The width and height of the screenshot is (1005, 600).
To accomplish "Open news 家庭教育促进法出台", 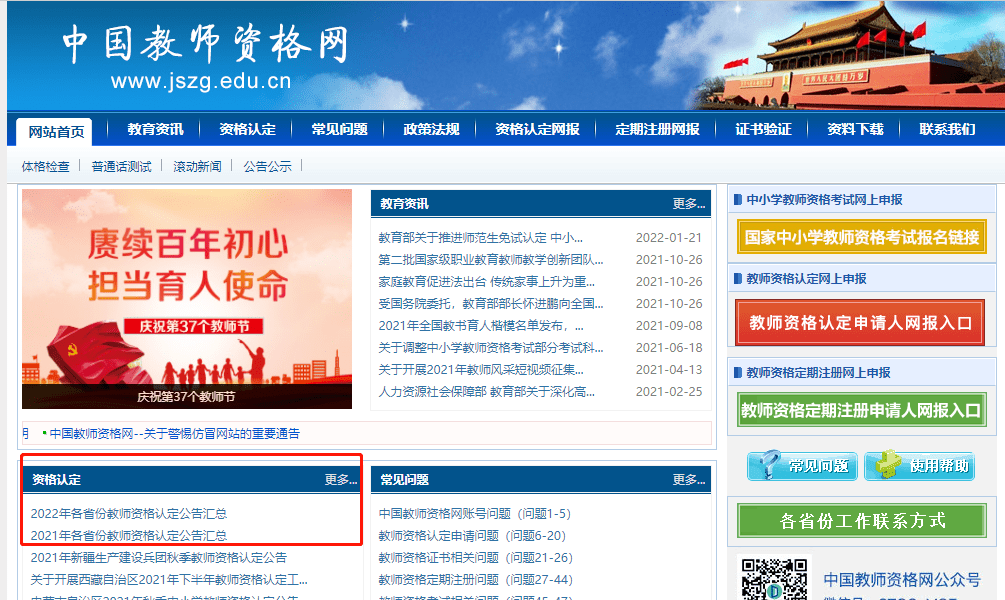I will 486,281.
